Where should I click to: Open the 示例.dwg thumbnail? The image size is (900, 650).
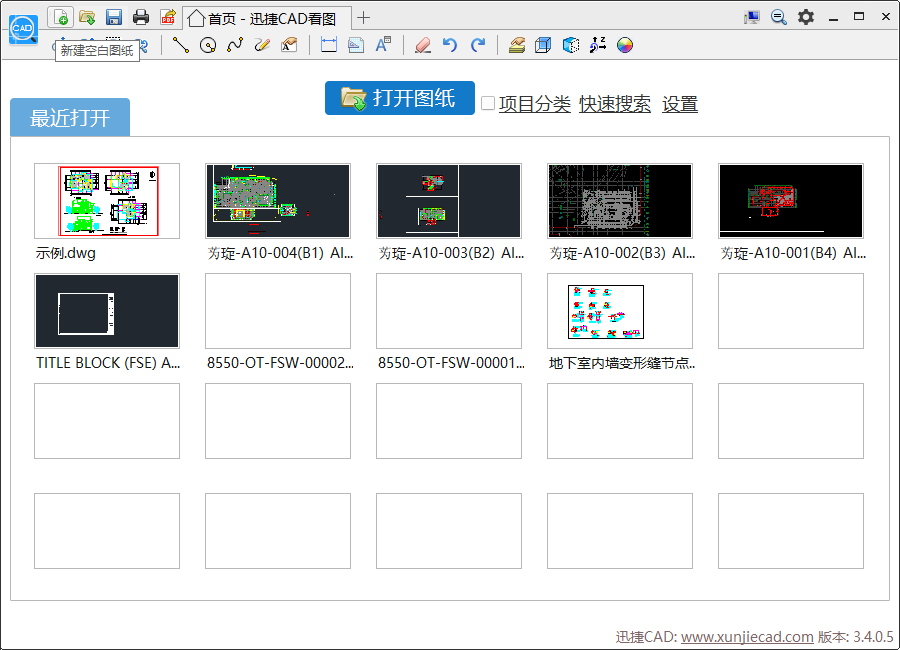107,201
